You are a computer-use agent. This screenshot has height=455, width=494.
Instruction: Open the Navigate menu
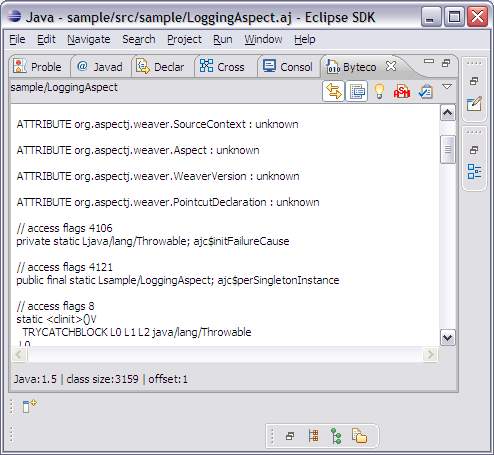[89, 39]
